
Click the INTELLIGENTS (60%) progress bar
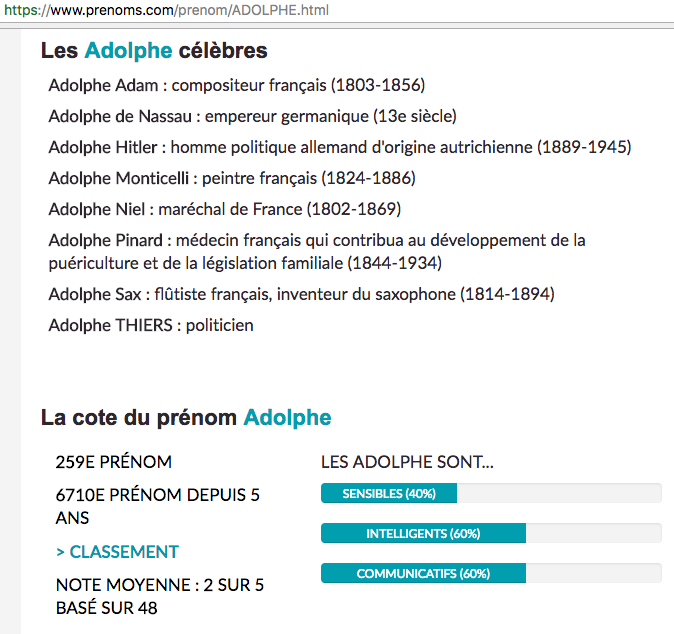click(423, 533)
